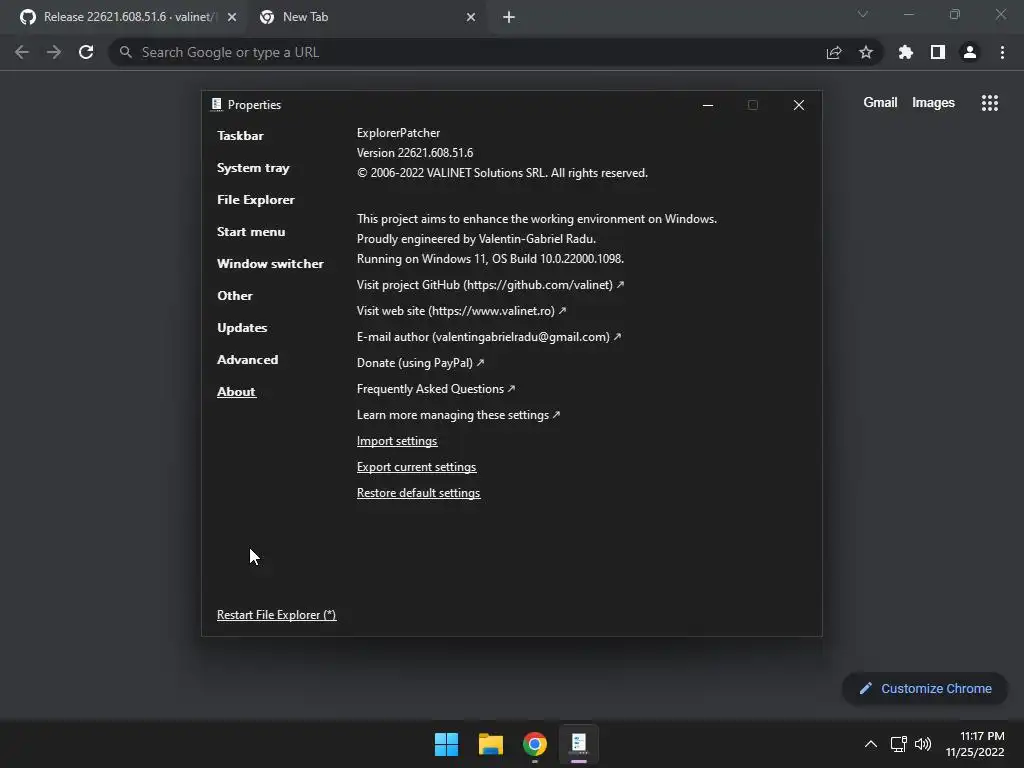1024x768 pixels.
Task: Click the E-mail author link
Action: [488, 337]
